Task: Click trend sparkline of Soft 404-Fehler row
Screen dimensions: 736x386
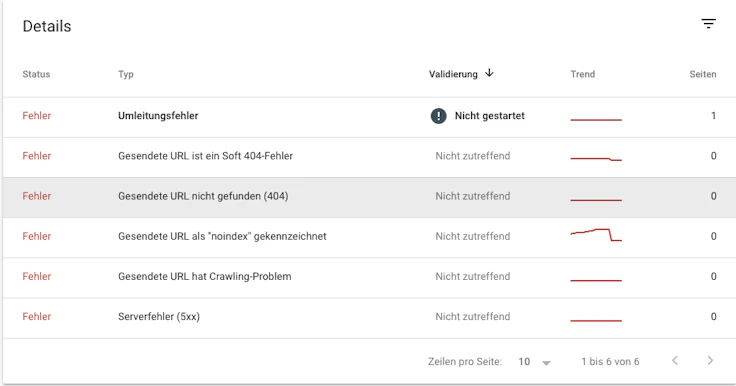Action: pyautogui.click(x=596, y=159)
